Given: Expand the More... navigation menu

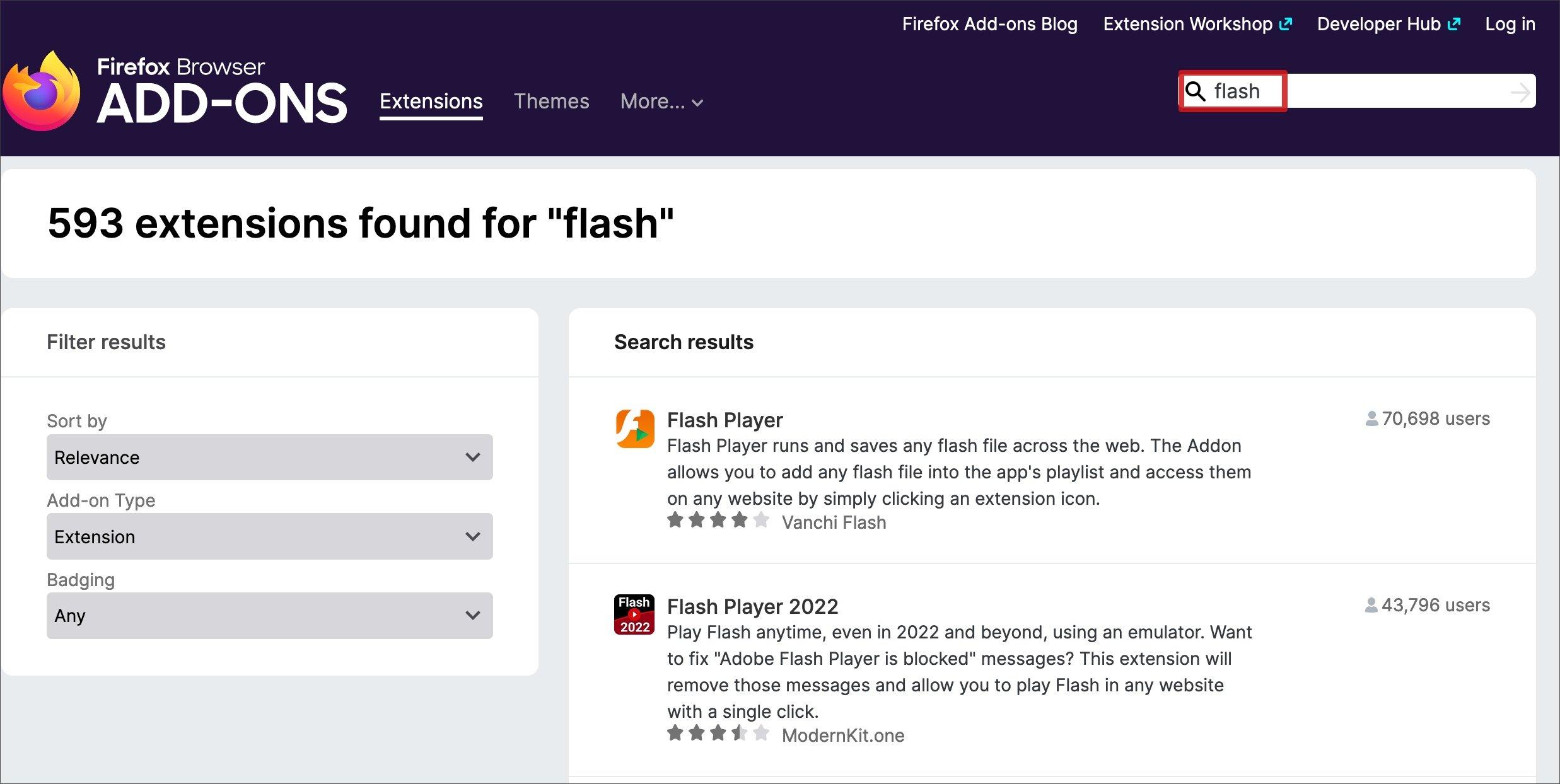Looking at the screenshot, I should pos(661,101).
